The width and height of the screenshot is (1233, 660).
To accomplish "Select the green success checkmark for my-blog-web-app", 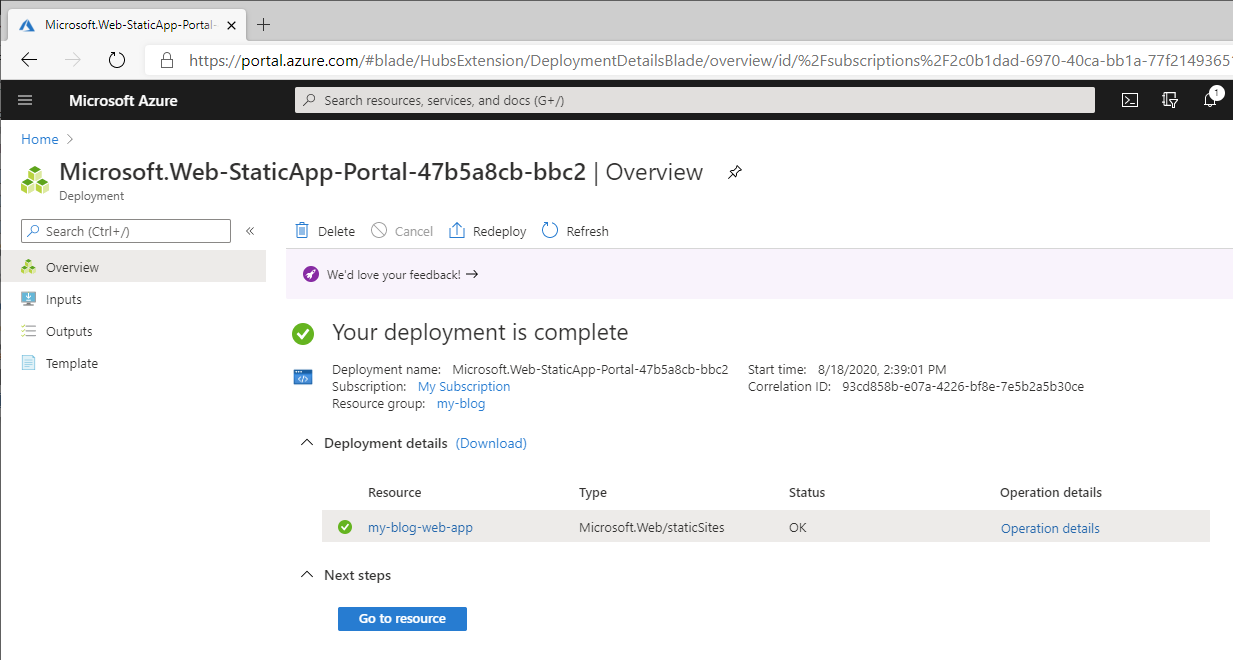I will click(x=345, y=527).
